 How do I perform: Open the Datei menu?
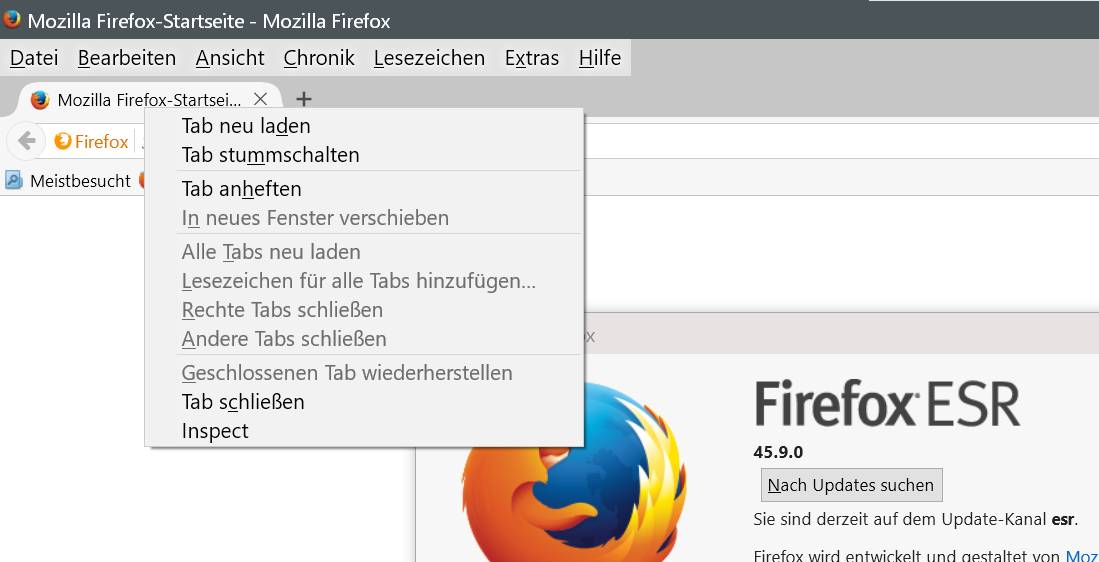point(34,58)
